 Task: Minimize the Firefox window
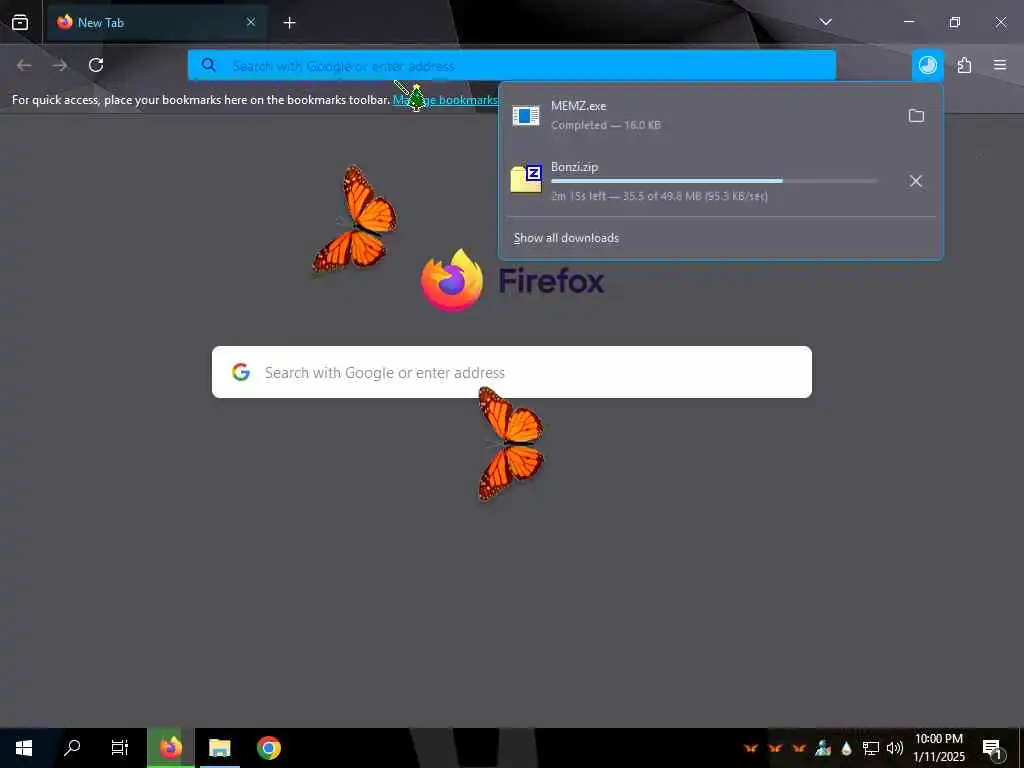point(908,22)
